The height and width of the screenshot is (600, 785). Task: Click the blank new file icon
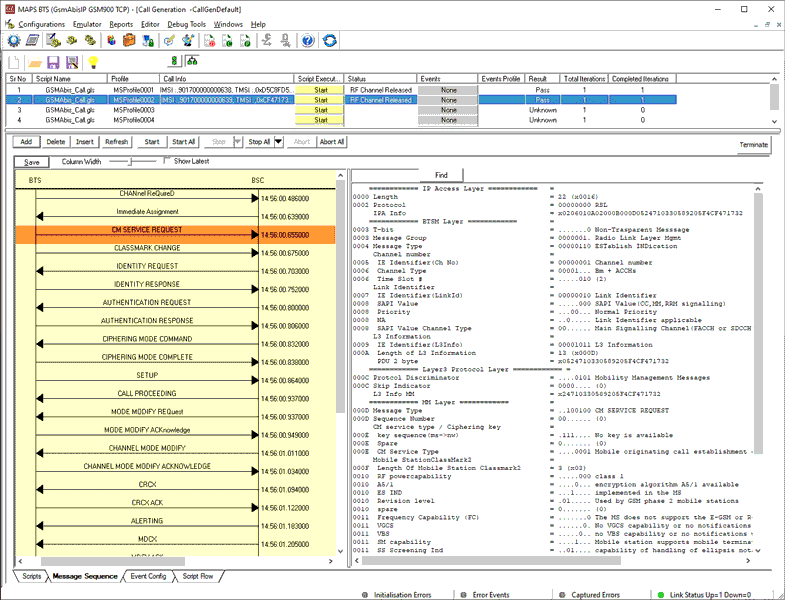point(14,62)
